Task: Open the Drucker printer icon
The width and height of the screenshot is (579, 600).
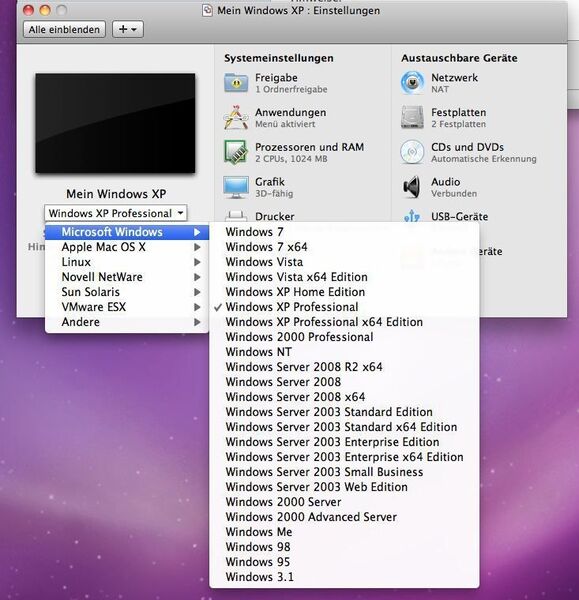Action: pyautogui.click(x=236, y=216)
